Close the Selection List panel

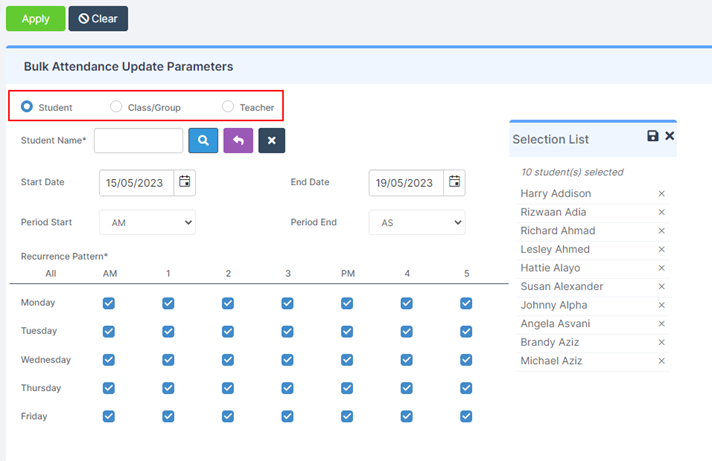click(x=670, y=136)
